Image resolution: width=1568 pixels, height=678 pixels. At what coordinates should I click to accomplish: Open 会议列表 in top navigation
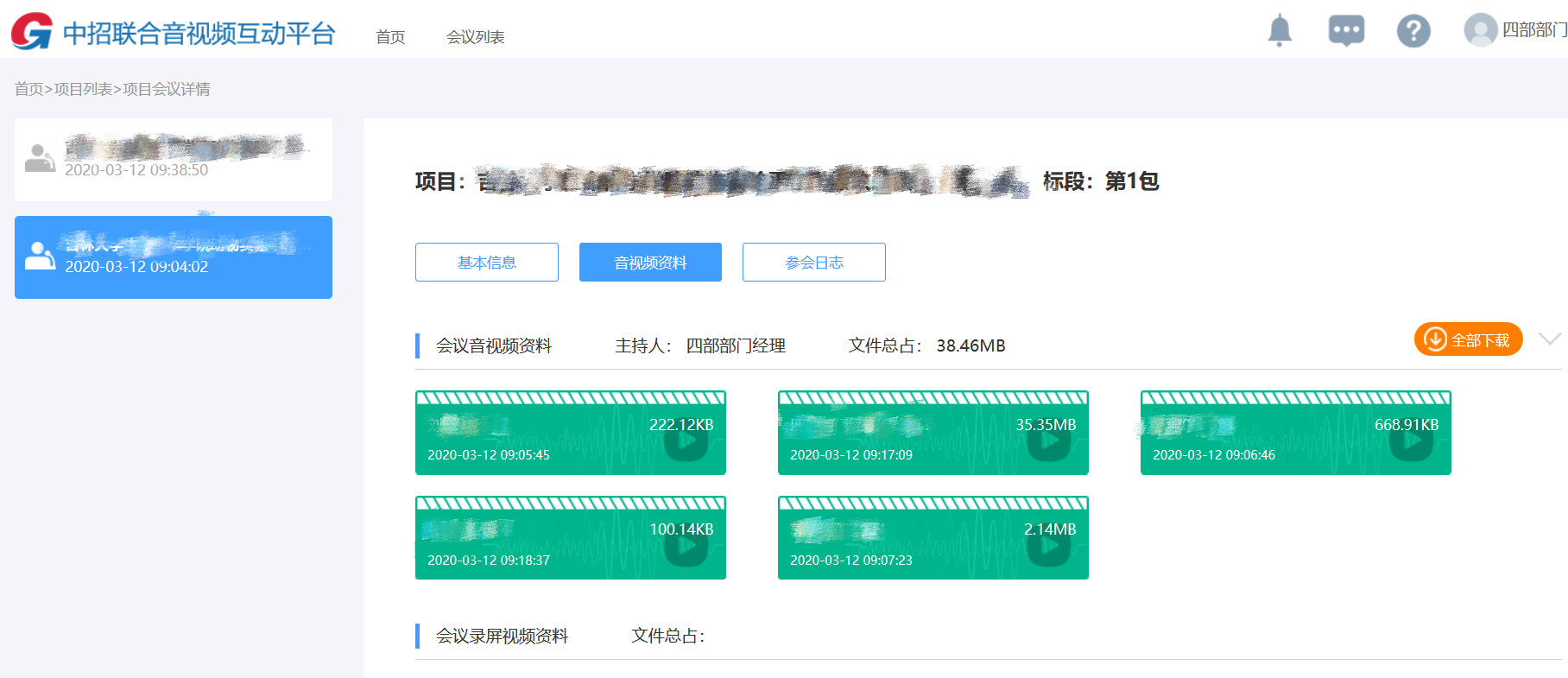475,37
